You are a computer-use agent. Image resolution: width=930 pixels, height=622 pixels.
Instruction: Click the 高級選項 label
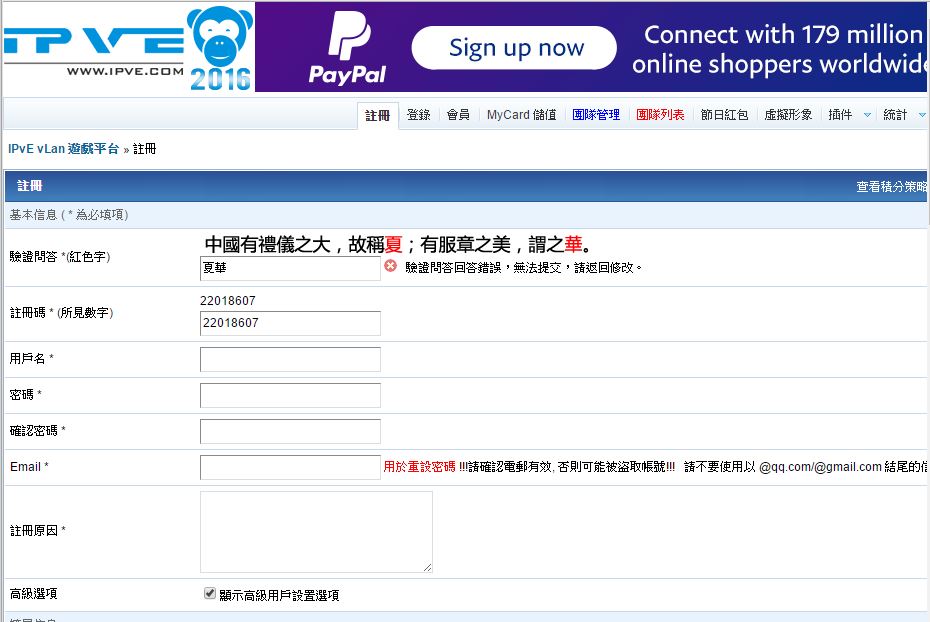[x=34, y=593]
